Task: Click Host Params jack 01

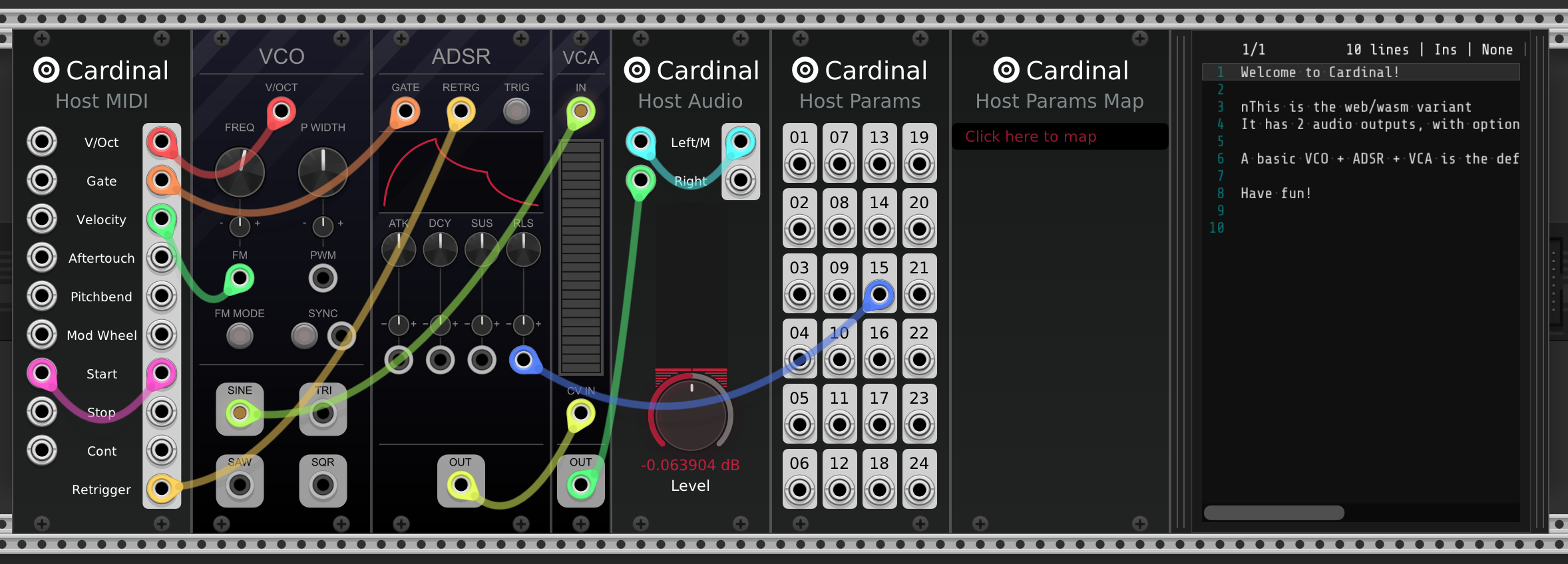Action: coord(799,163)
